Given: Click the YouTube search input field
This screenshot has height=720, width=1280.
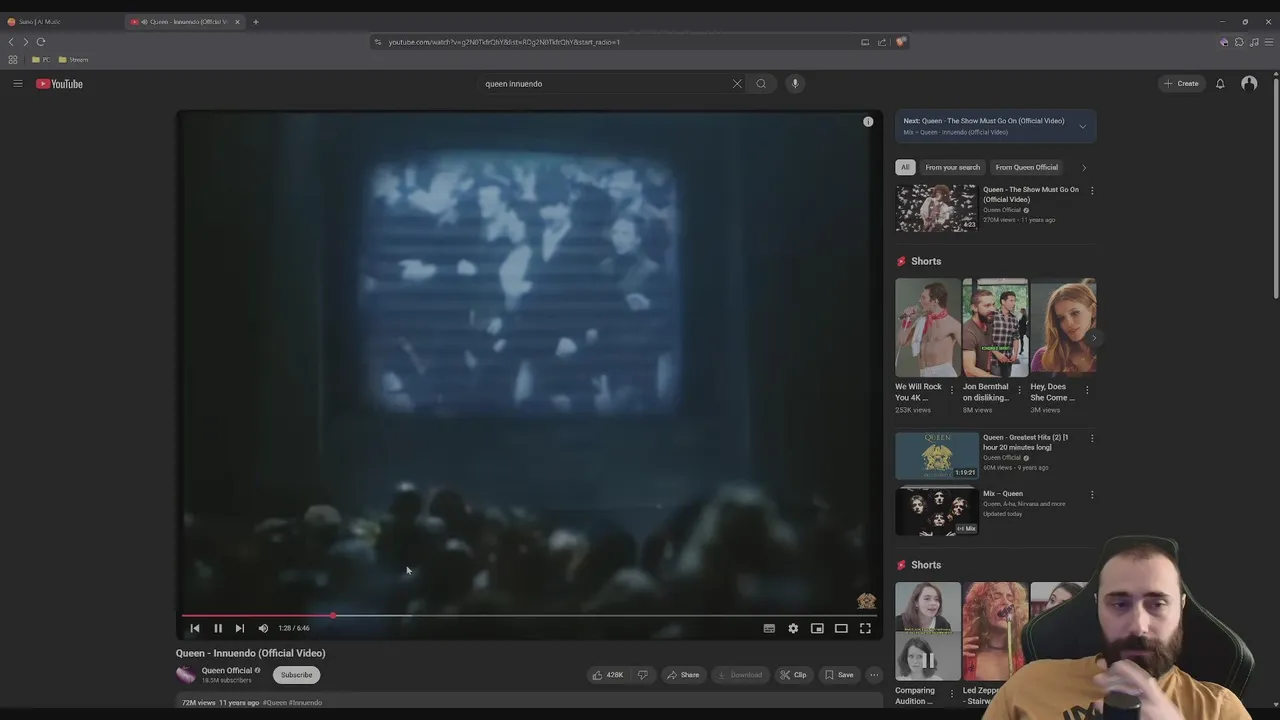Looking at the screenshot, I should click(x=605, y=84).
